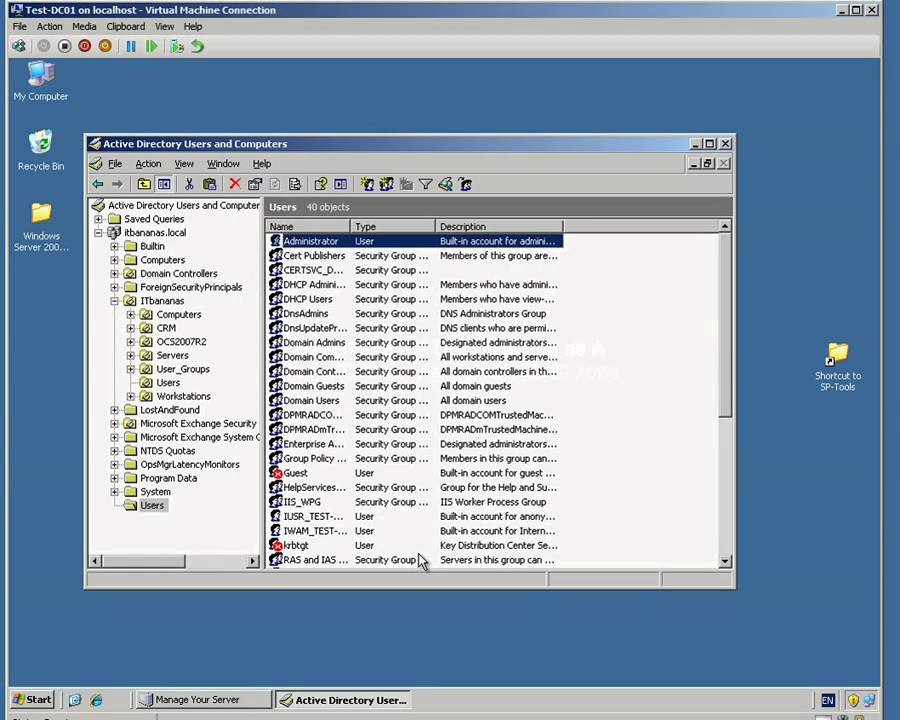900x720 pixels.
Task: Sort the list by the Type column header
Action: point(393,226)
